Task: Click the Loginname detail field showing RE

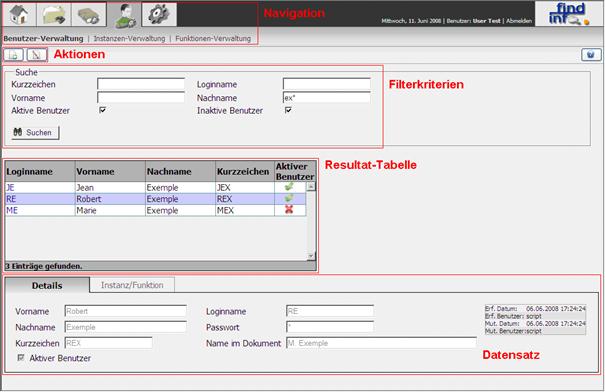Action: [330, 311]
